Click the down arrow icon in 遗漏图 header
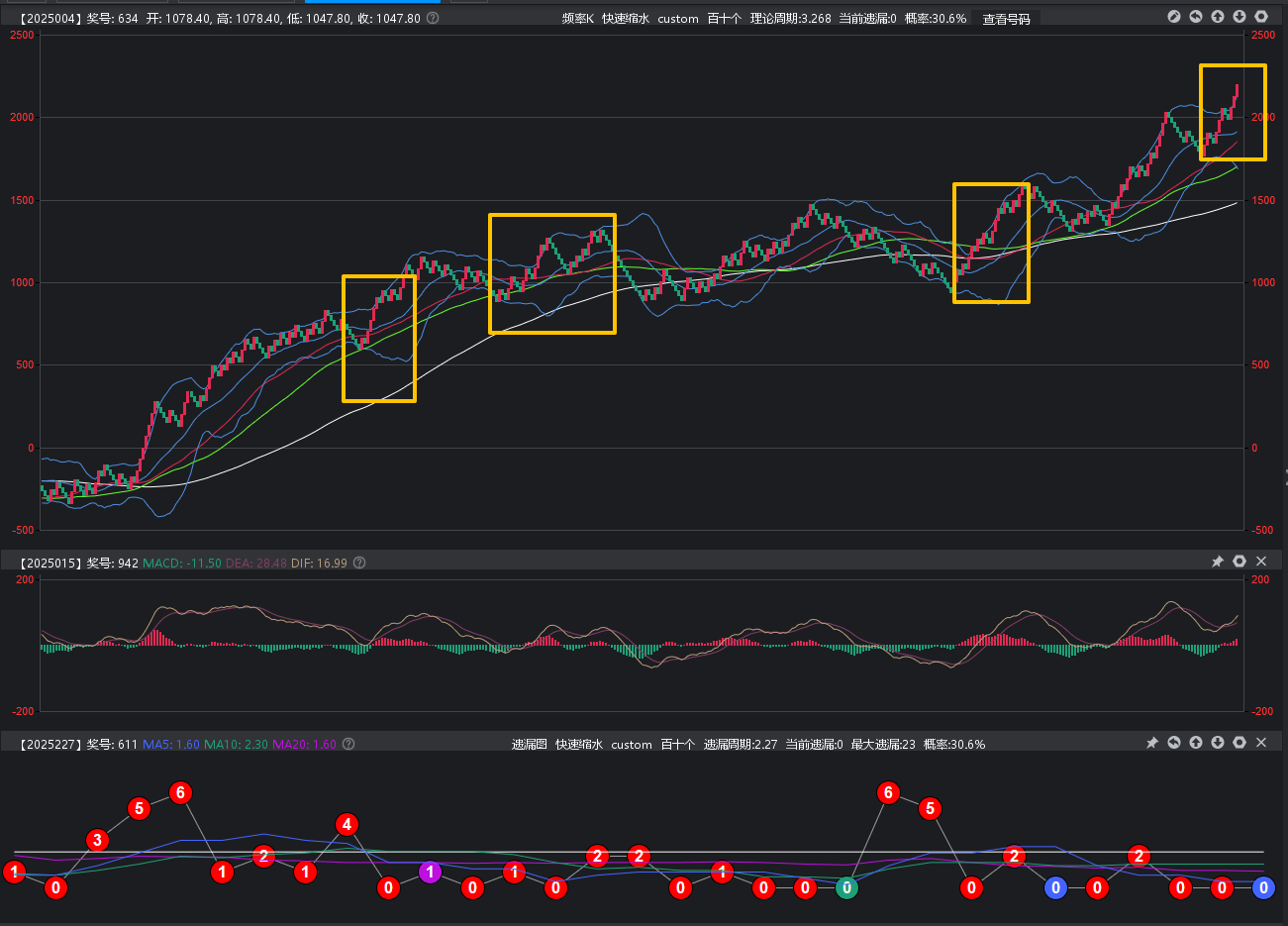 1218,743
